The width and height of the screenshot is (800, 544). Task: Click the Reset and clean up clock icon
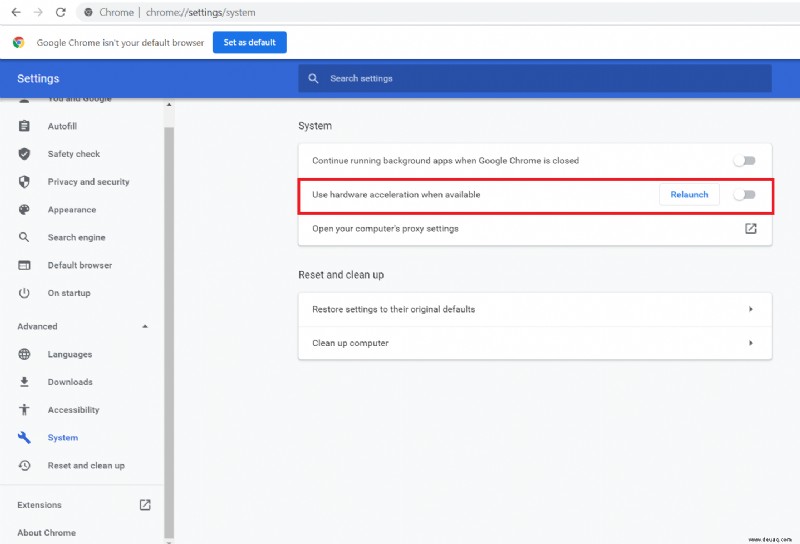24,465
